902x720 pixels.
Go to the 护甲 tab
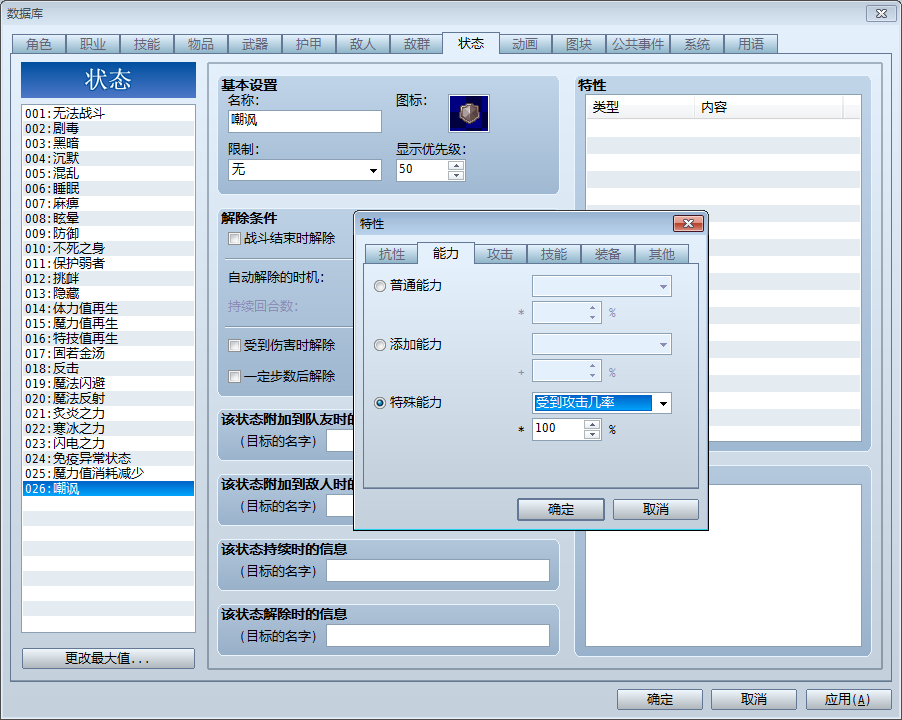click(x=309, y=44)
